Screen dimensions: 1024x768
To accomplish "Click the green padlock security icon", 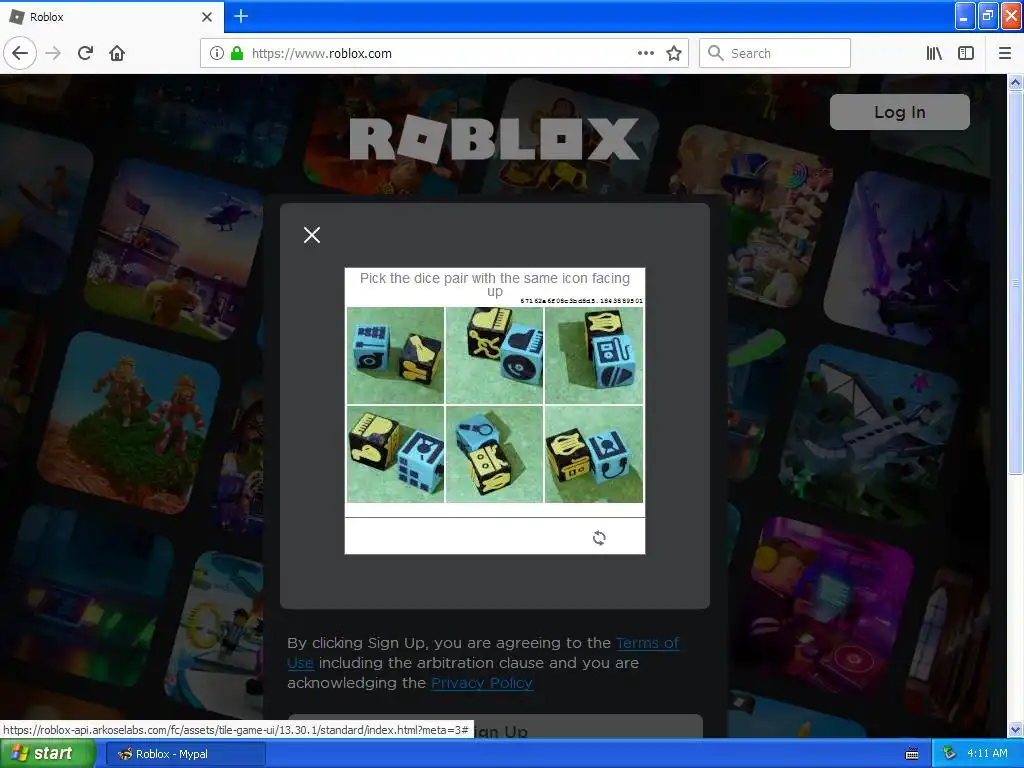I will pyautogui.click(x=237, y=53).
